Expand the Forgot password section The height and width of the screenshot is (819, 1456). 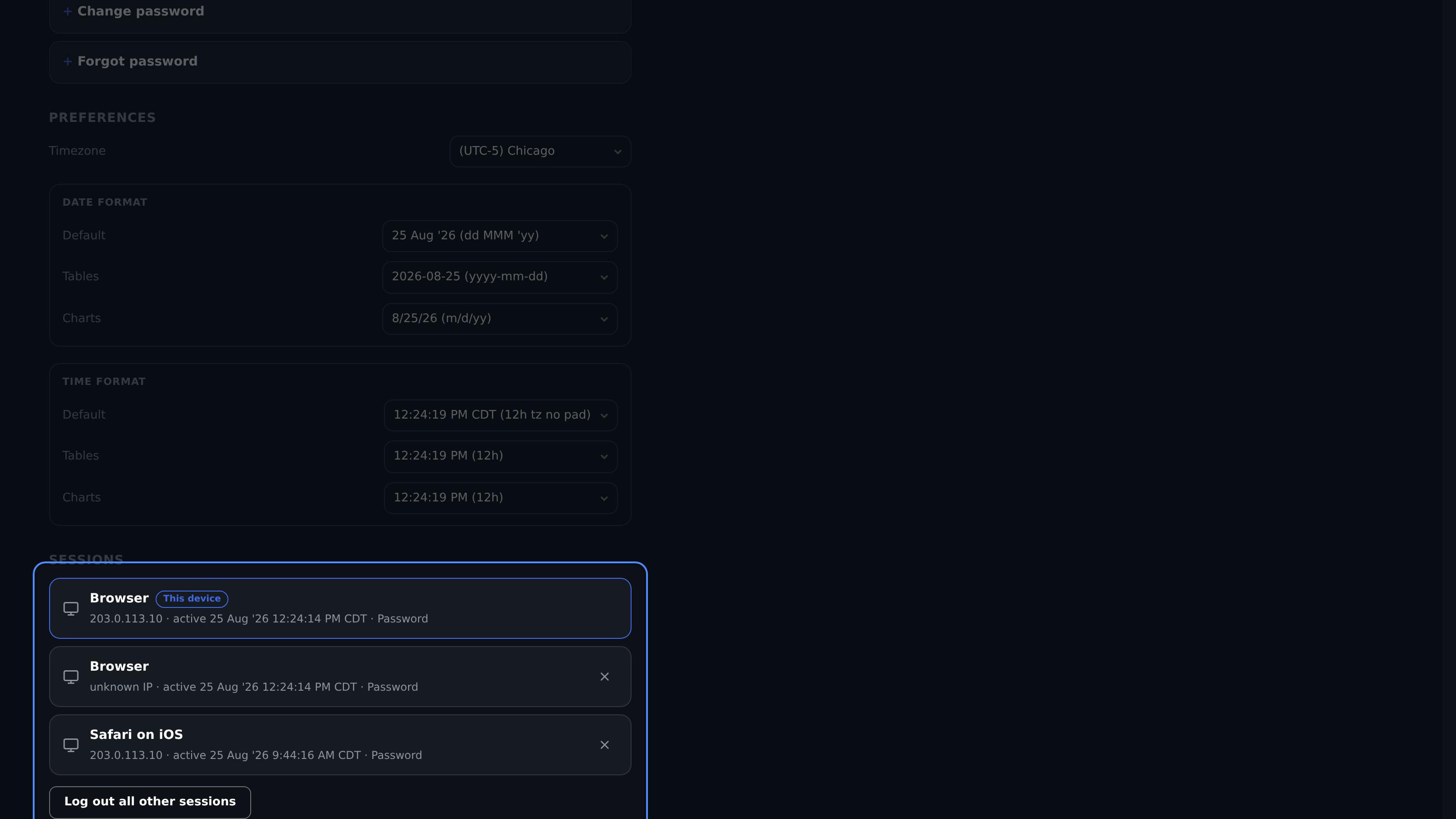340,61
